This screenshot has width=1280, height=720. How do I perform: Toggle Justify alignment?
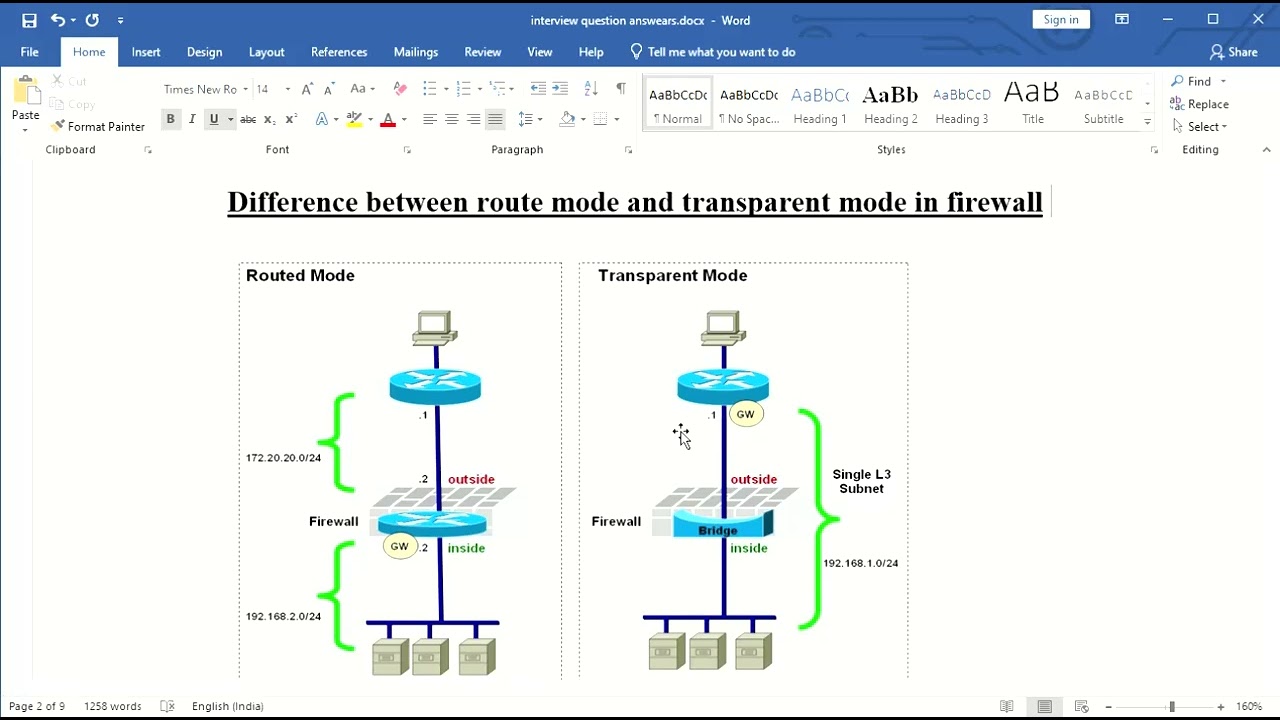(x=495, y=119)
